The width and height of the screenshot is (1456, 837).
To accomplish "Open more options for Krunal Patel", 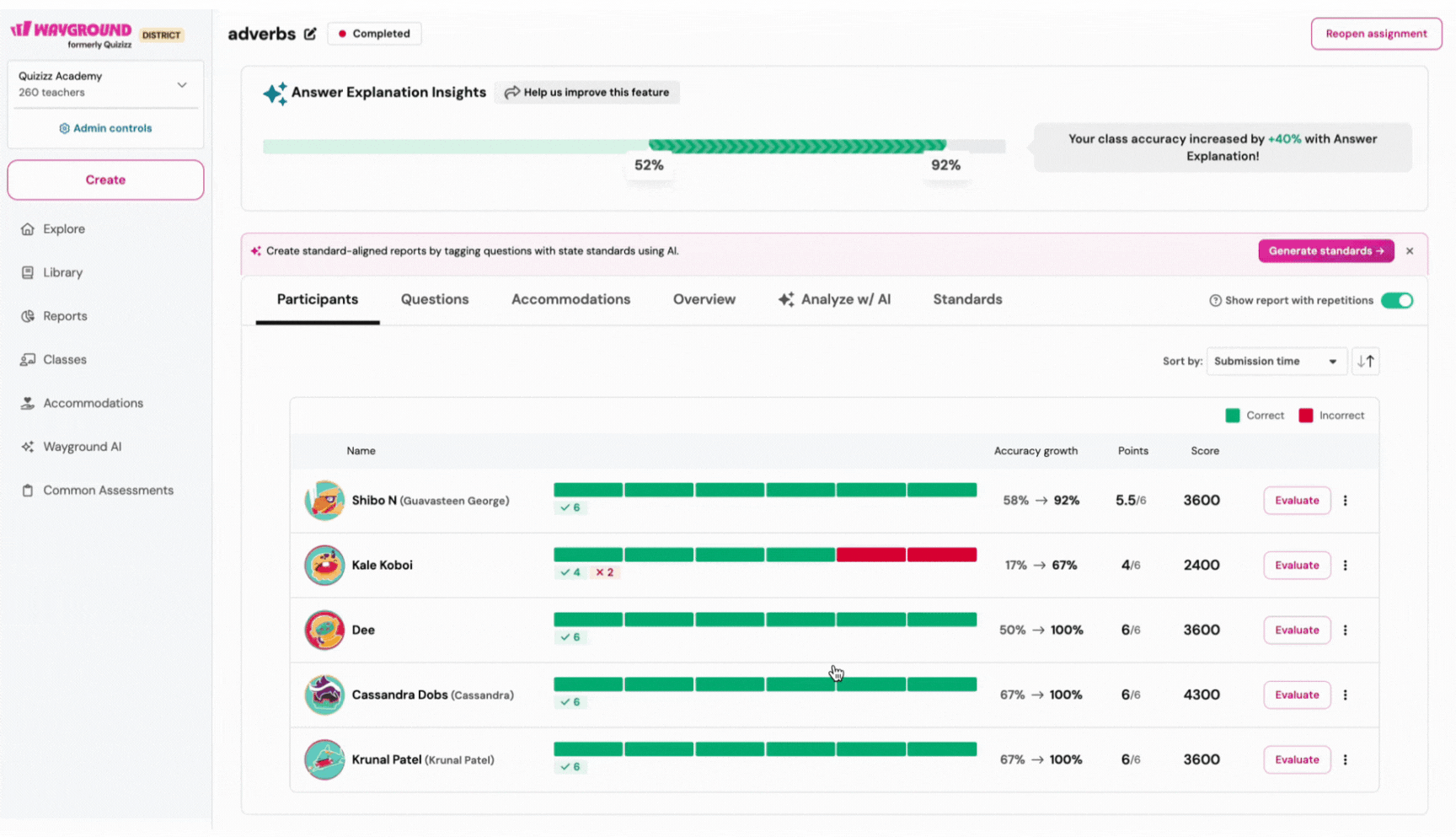I will click(x=1346, y=759).
